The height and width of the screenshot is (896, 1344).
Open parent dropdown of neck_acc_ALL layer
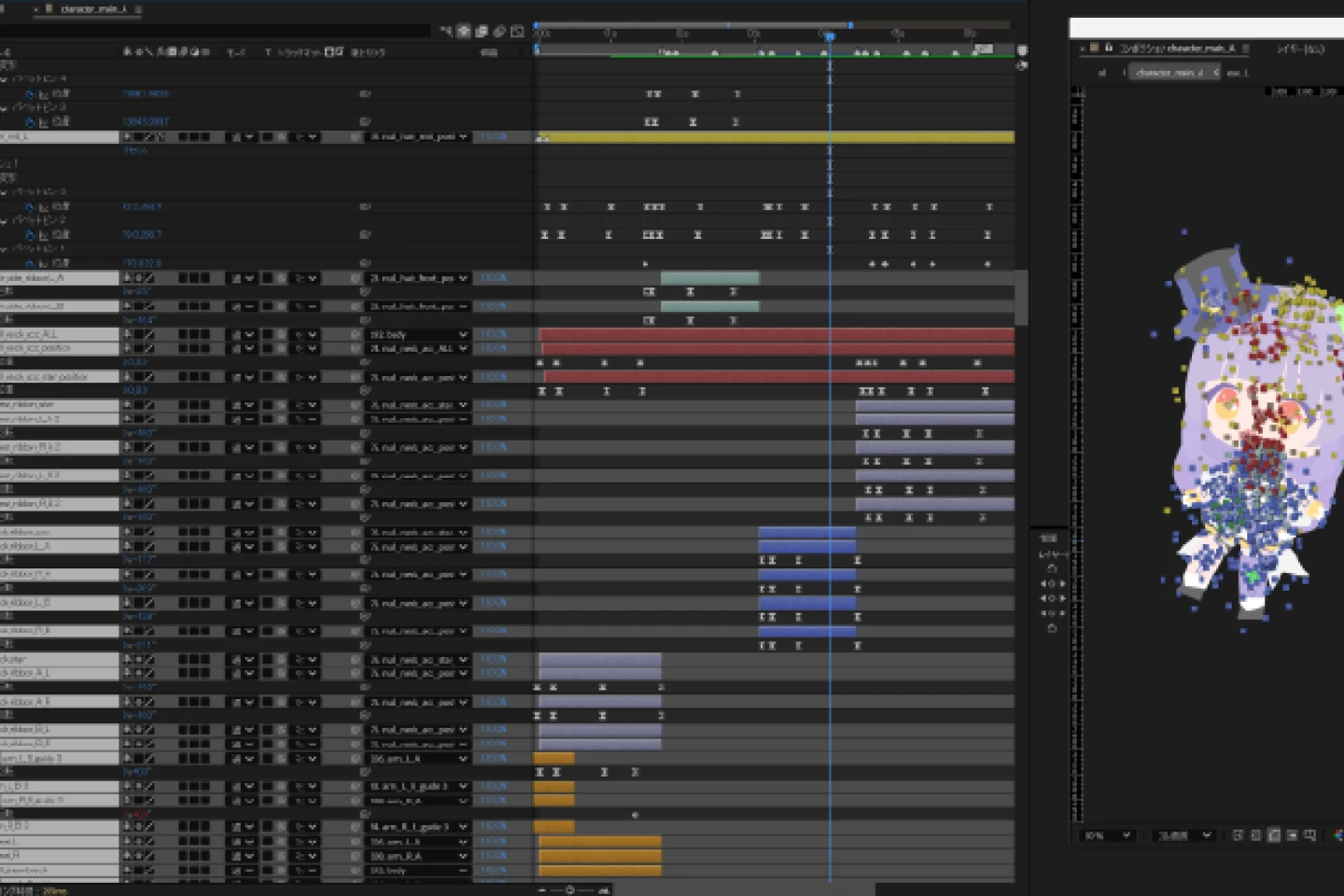pyautogui.click(x=418, y=334)
